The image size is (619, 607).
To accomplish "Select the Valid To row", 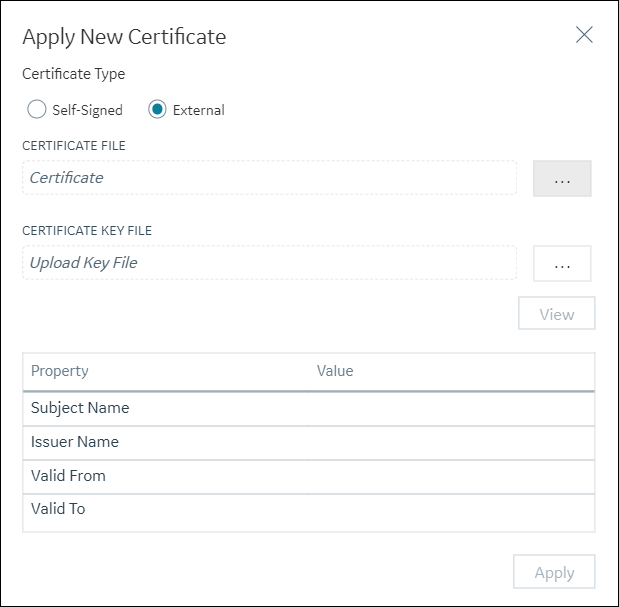I will 309,512.
